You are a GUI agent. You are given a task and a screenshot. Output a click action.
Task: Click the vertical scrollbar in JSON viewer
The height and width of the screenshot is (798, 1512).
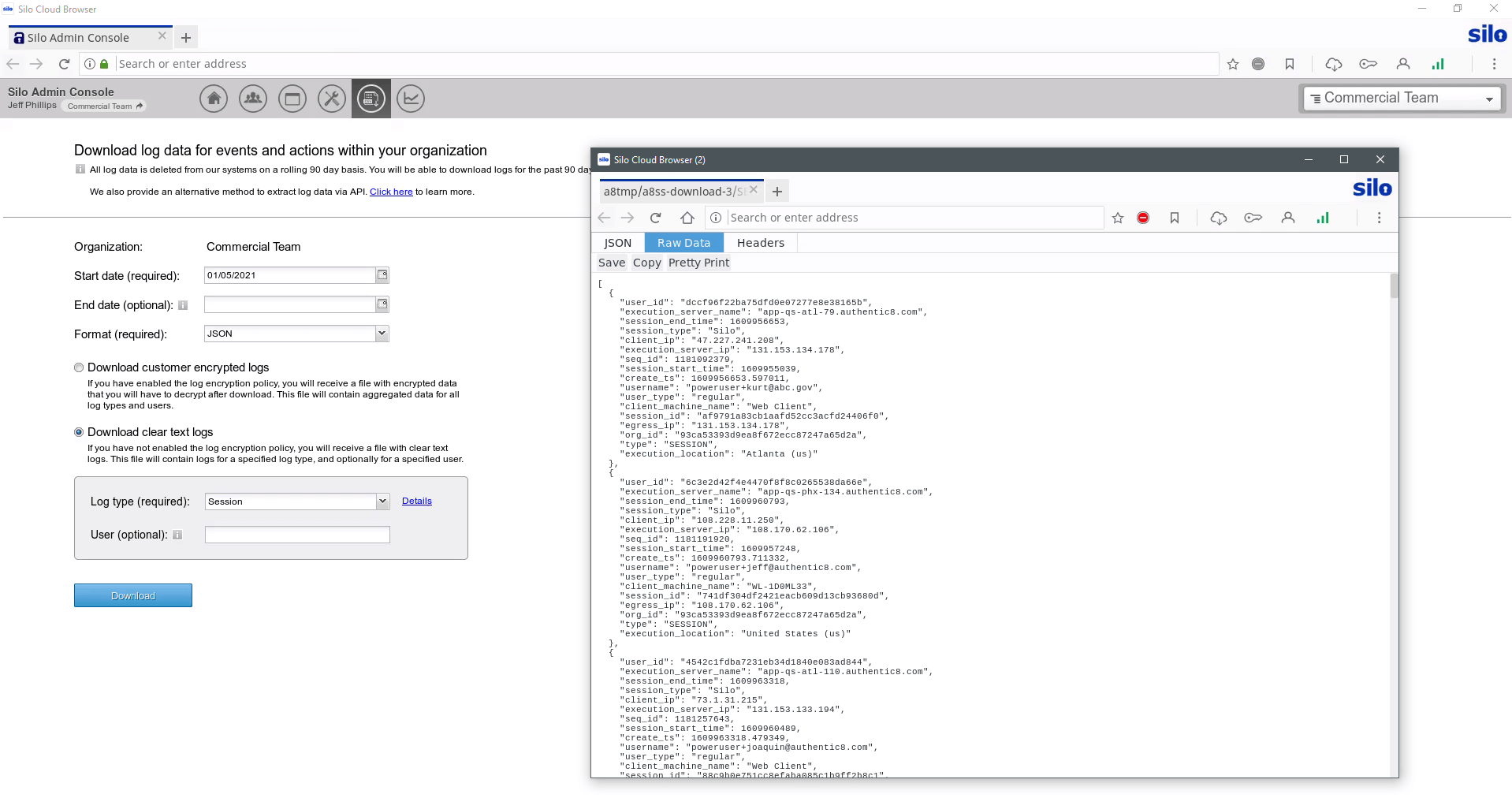[1394, 286]
